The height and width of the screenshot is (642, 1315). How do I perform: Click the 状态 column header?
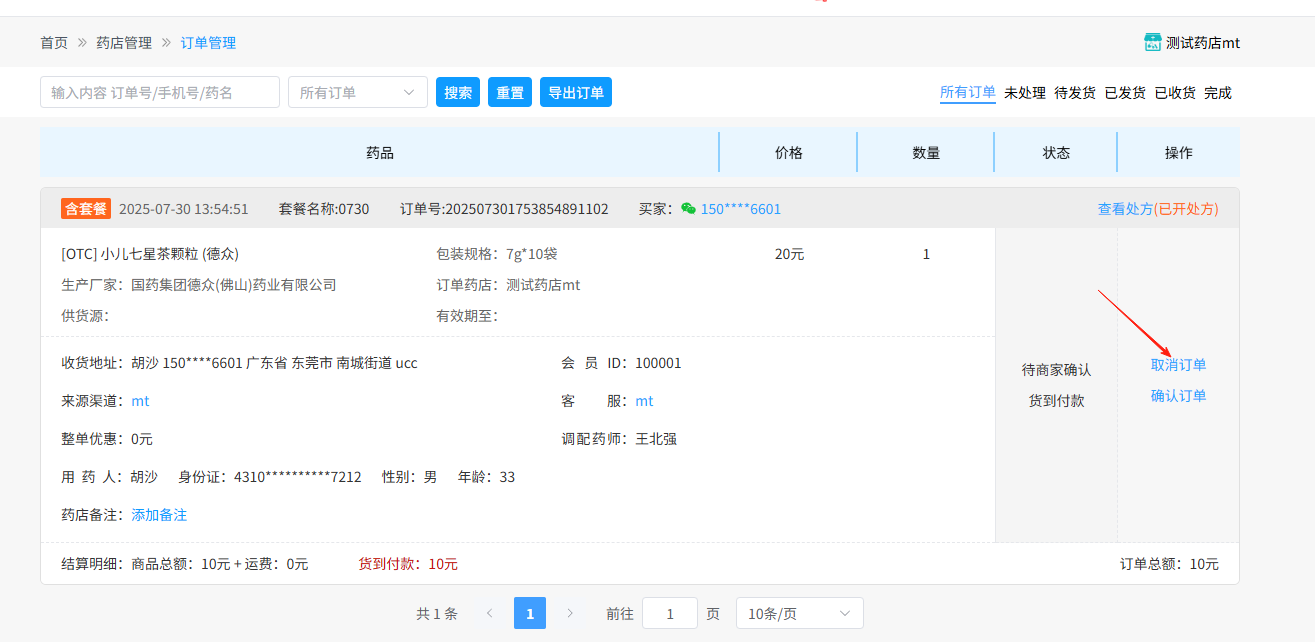(x=1056, y=153)
